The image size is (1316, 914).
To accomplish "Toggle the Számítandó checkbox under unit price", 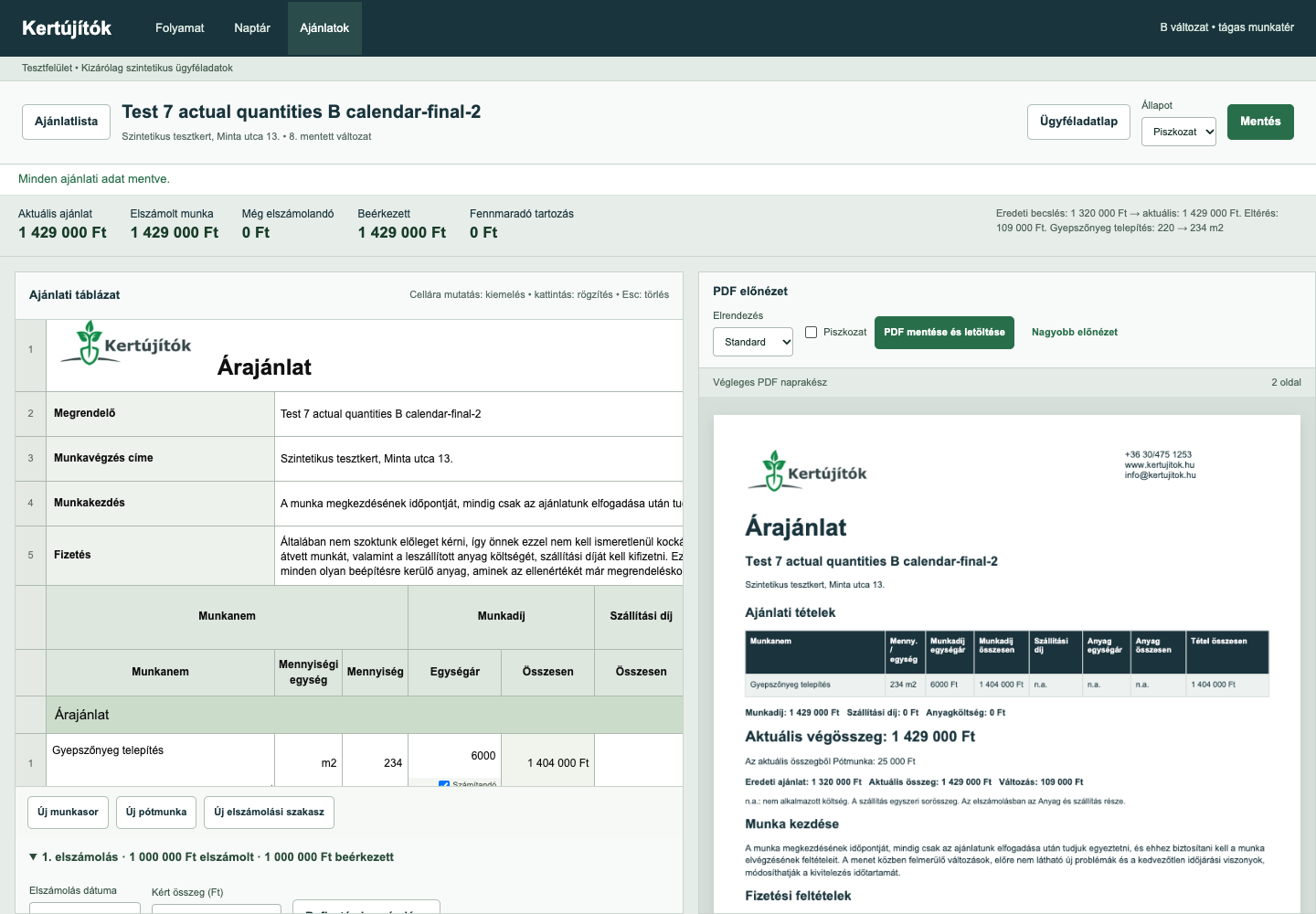I will tap(444, 783).
